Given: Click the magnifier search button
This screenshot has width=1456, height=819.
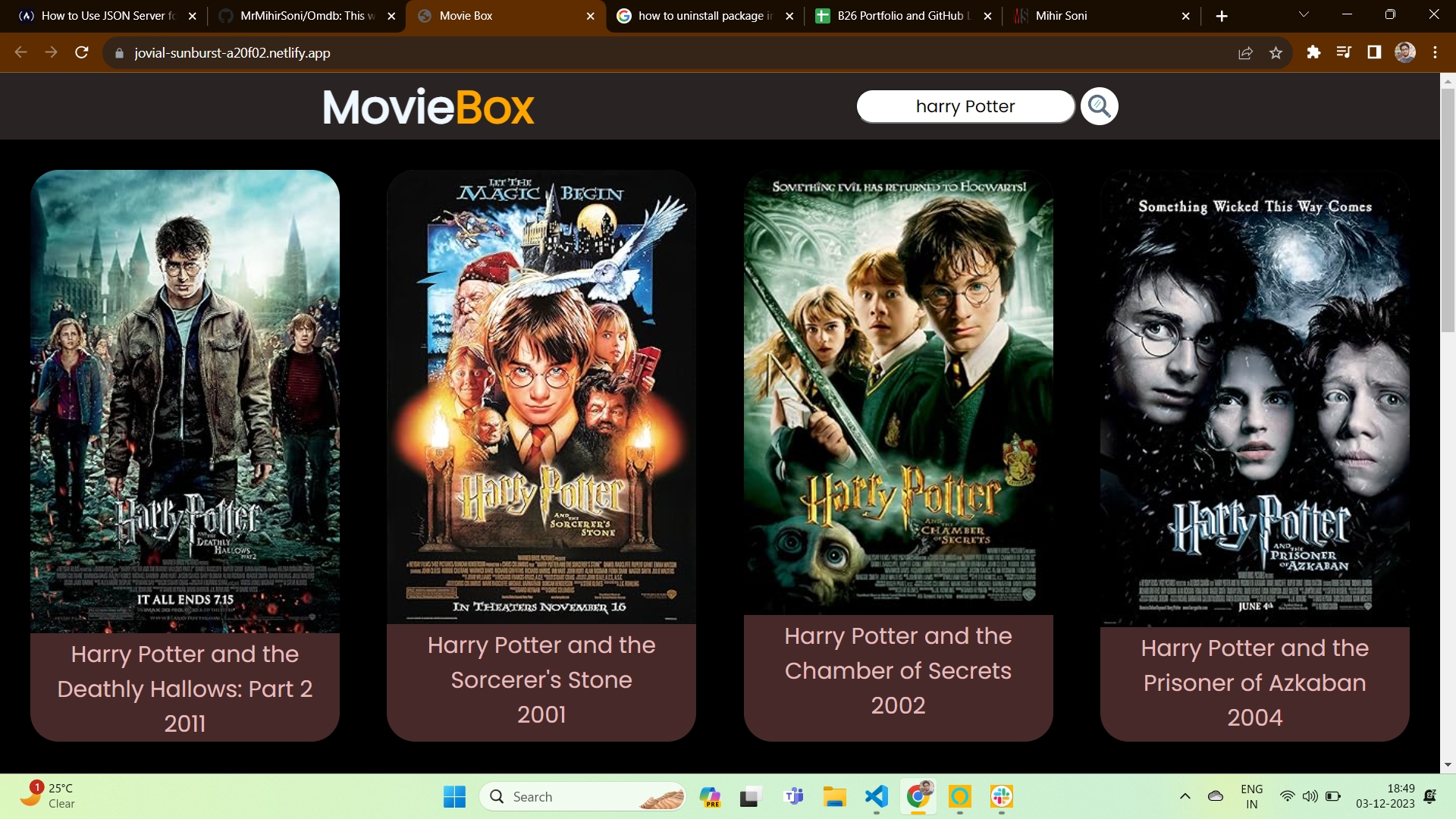Looking at the screenshot, I should (1099, 106).
